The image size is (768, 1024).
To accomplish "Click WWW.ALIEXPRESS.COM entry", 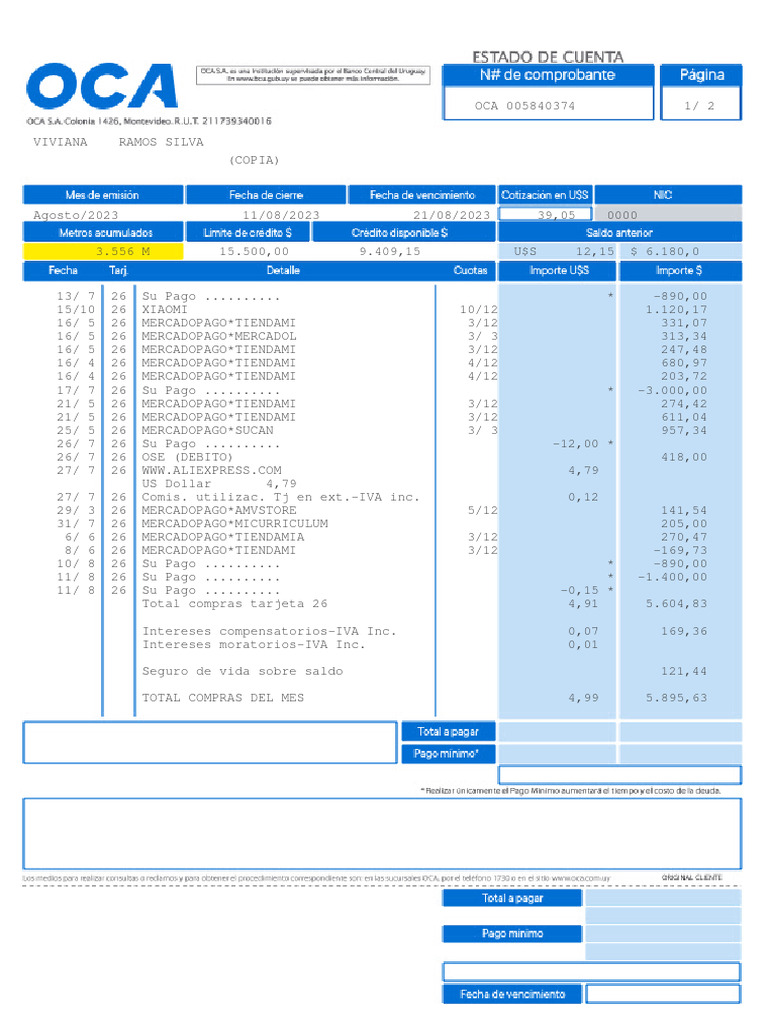I will [212, 470].
